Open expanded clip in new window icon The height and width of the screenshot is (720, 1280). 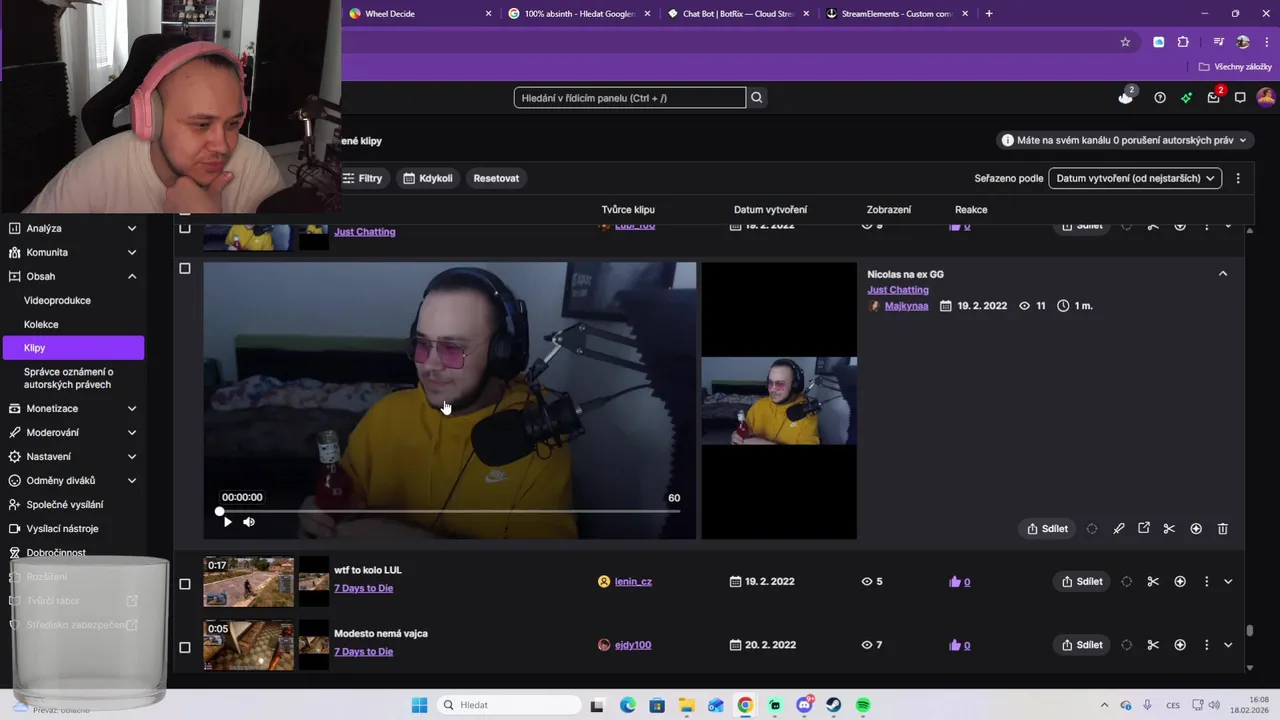tap(1144, 529)
